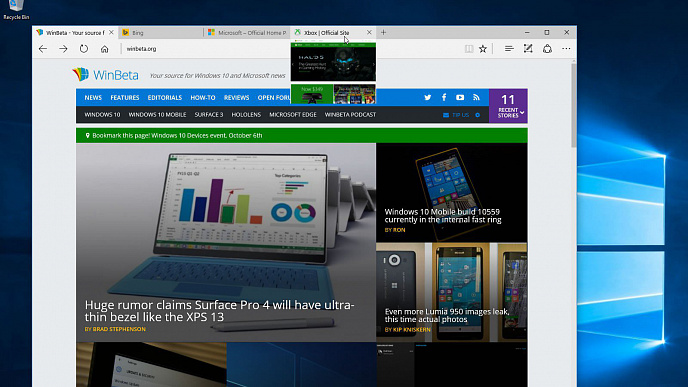Open the More actions ellipsis menu
The image size is (688, 387).
[x=566, y=49]
